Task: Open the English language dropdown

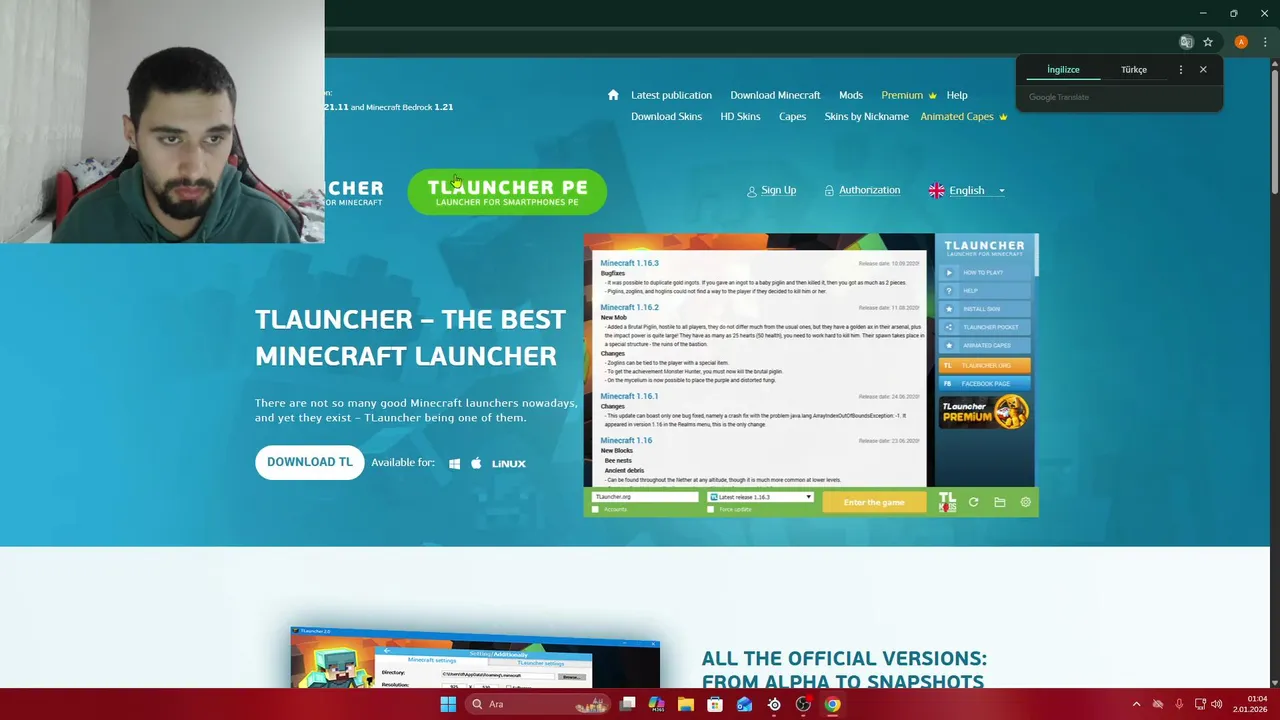Action: point(967,190)
